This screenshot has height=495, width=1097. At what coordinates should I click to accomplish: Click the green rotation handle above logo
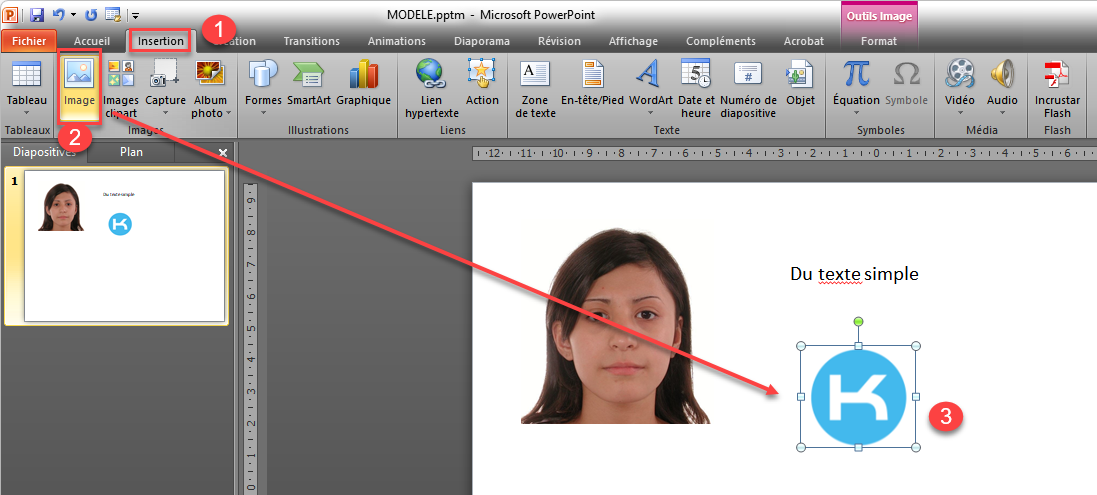(x=858, y=322)
